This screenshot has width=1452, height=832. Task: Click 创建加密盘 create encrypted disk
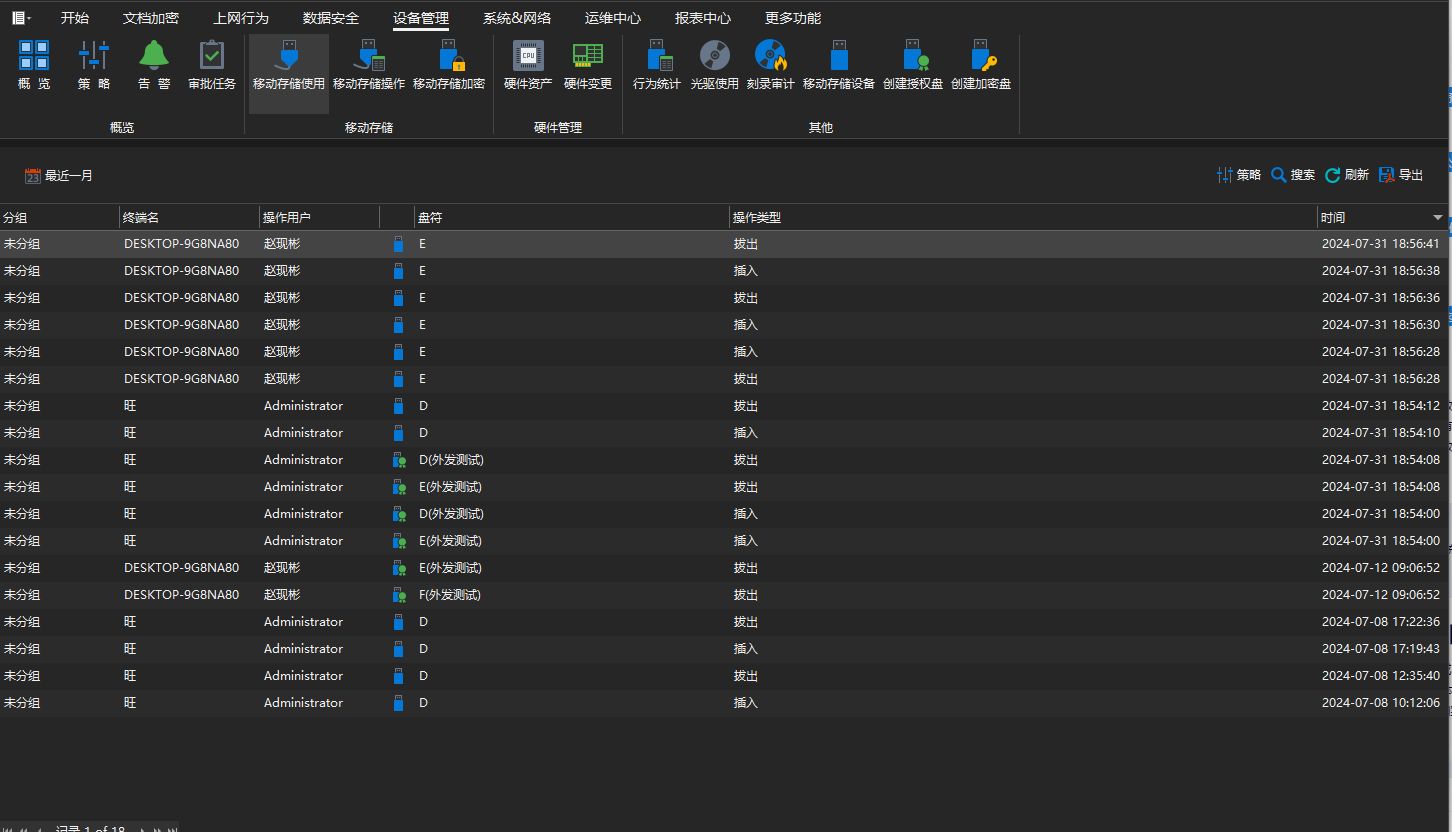pos(981,66)
